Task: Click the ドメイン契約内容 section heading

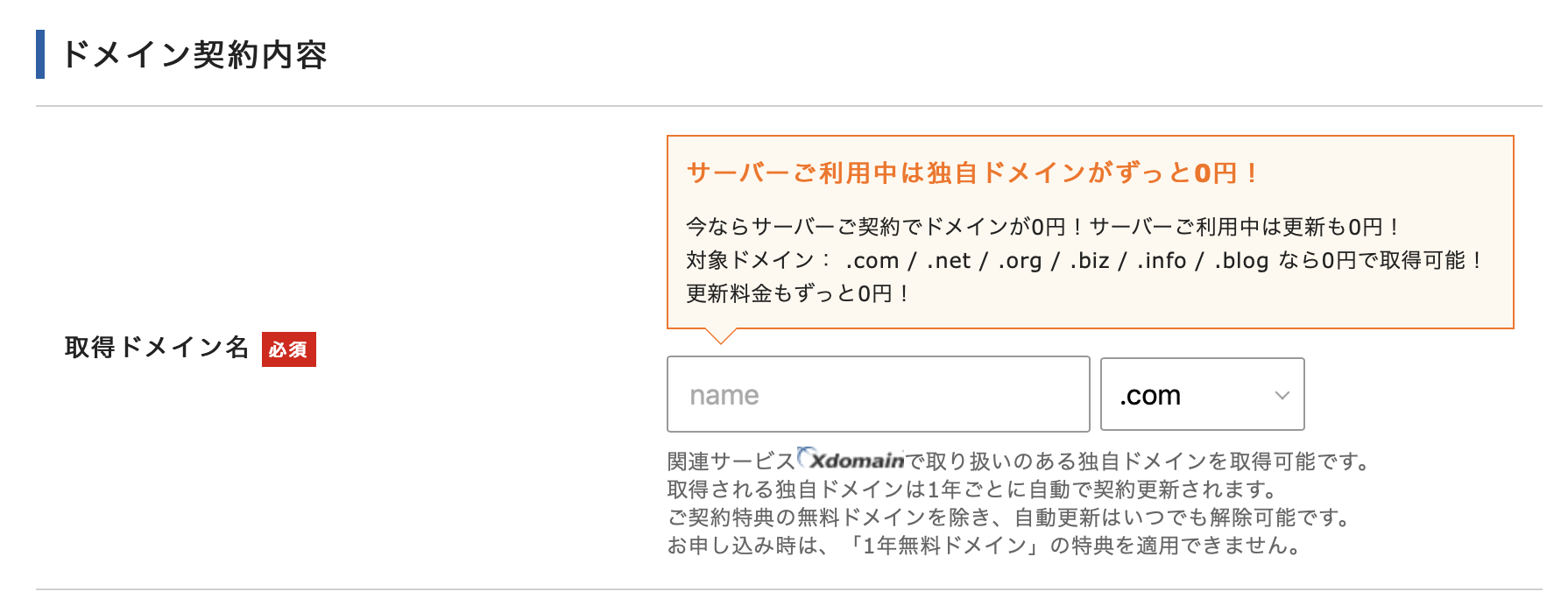Action: [x=194, y=54]
